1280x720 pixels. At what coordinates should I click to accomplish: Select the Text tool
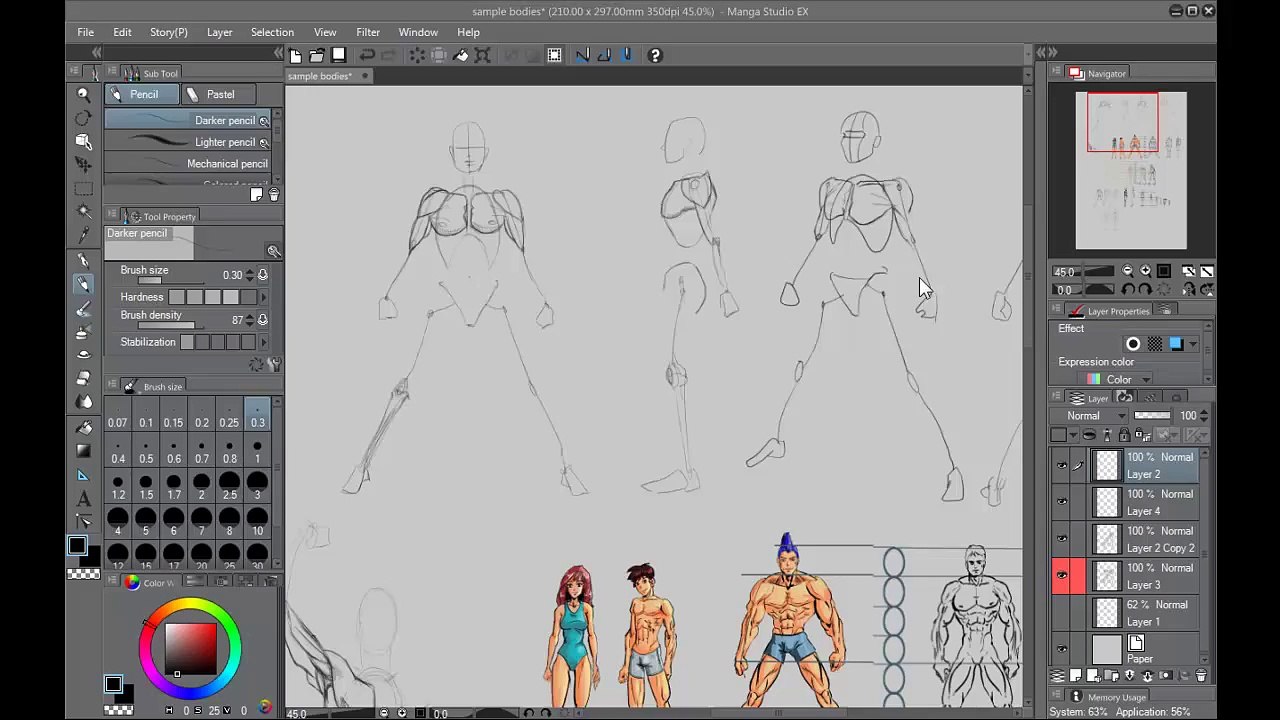click(x=84, y=498)
